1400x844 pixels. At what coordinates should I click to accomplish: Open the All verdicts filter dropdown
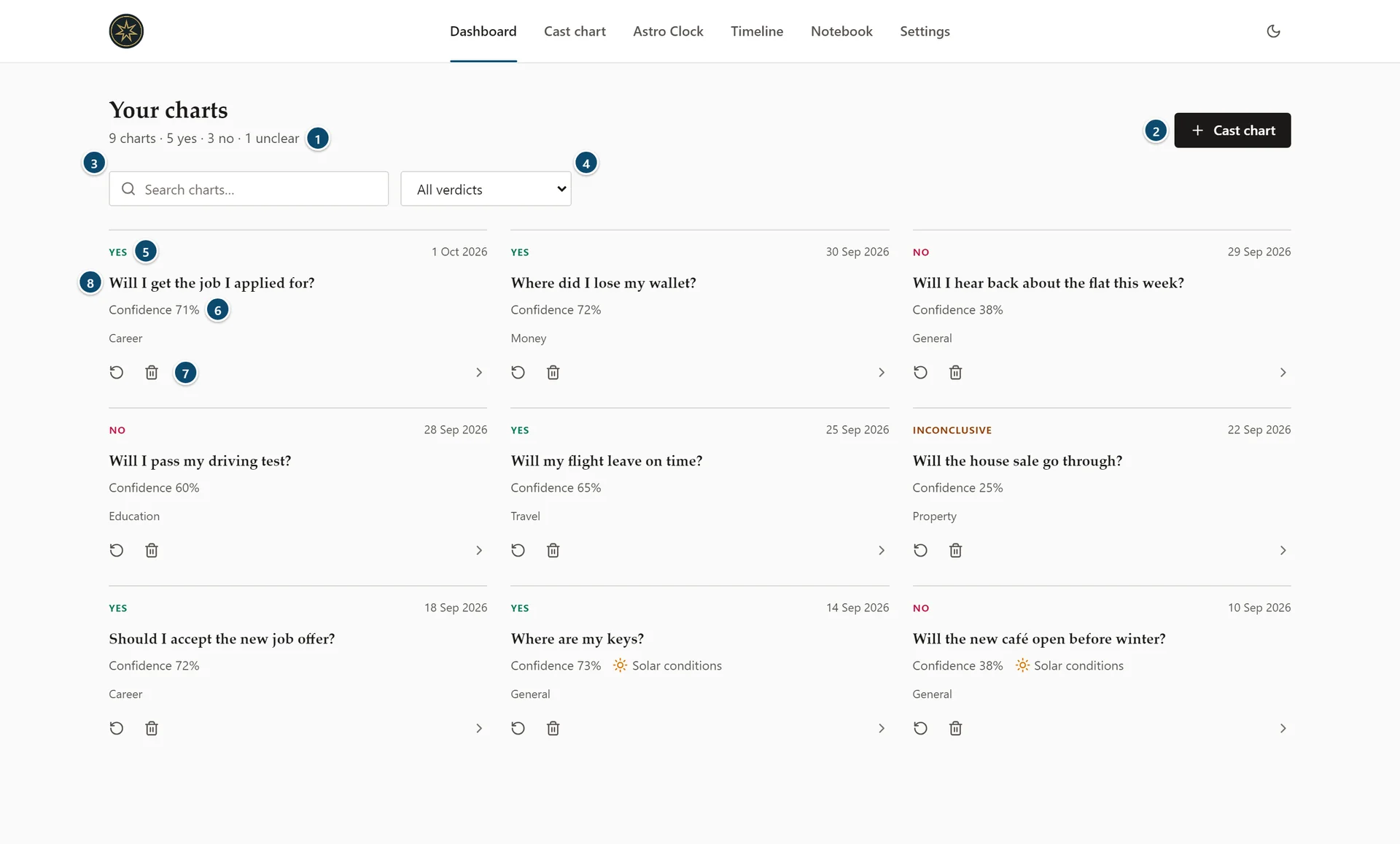(x=486, y=189)
